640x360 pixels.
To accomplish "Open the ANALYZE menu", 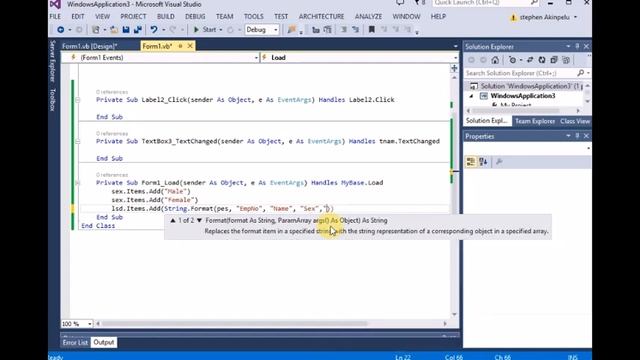I will 368,16.
